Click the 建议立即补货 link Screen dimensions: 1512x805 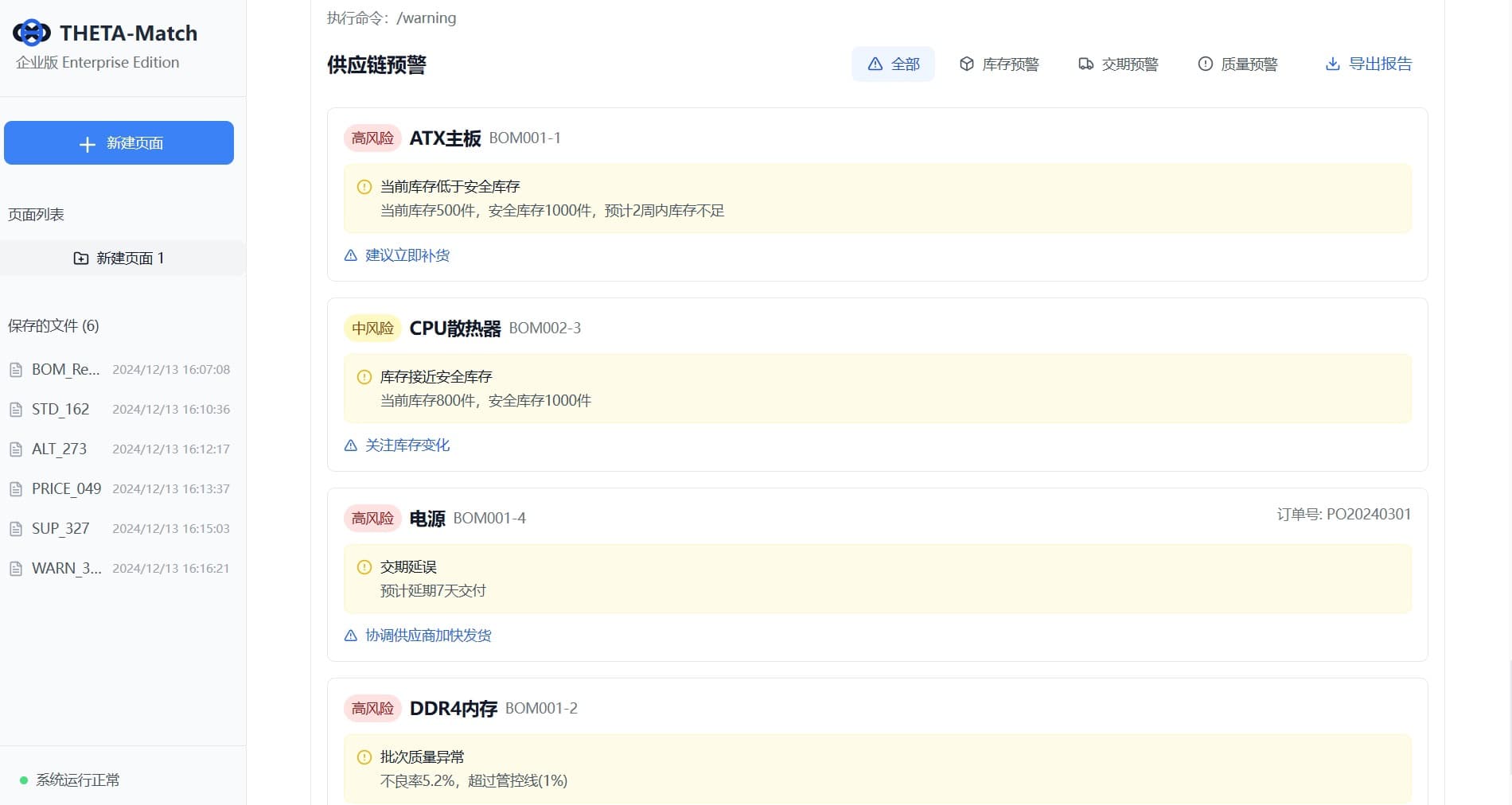click(x=407, y=255)
